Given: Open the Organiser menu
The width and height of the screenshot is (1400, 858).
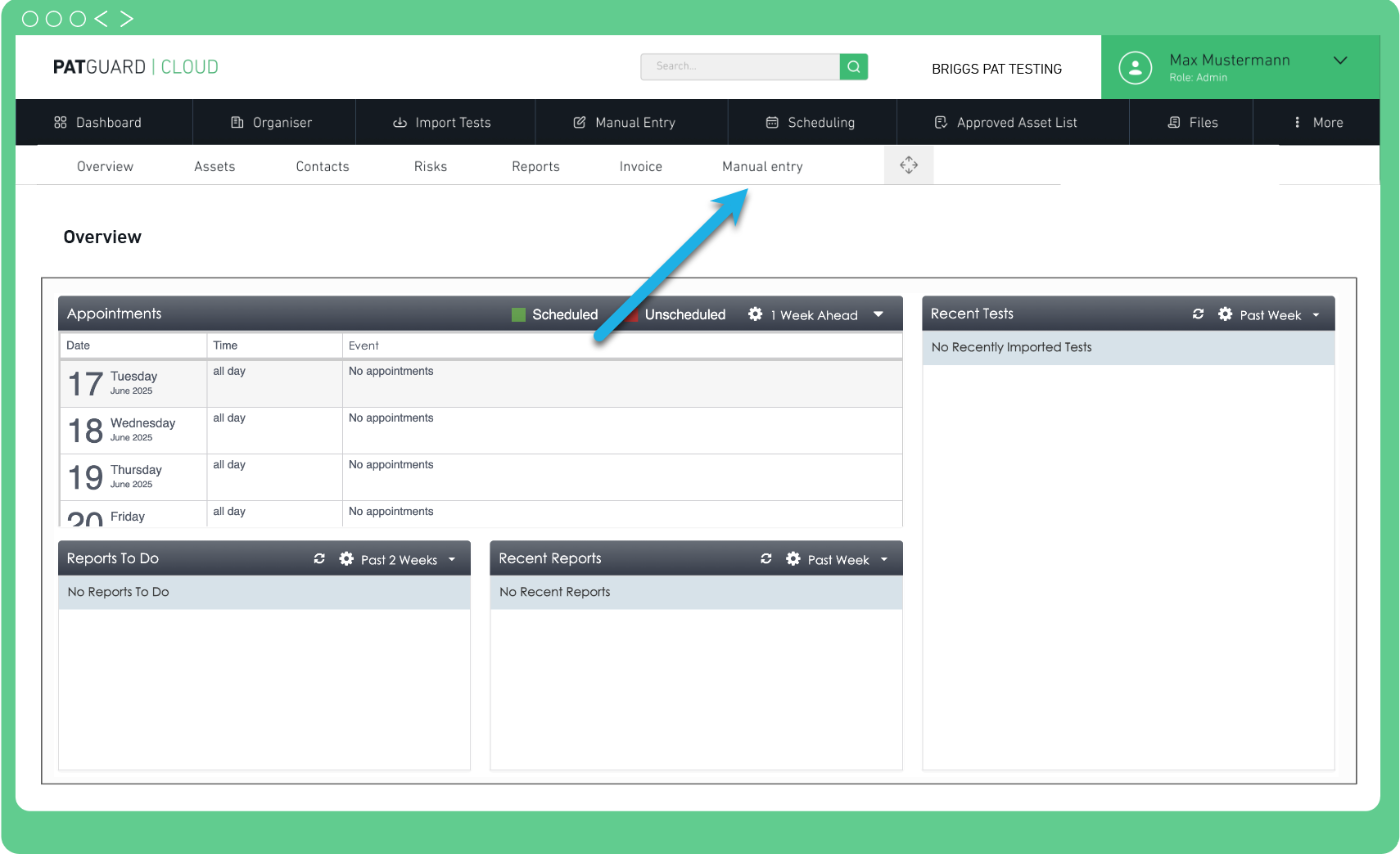Looking at the screenshot, I should tap(274, 122).
